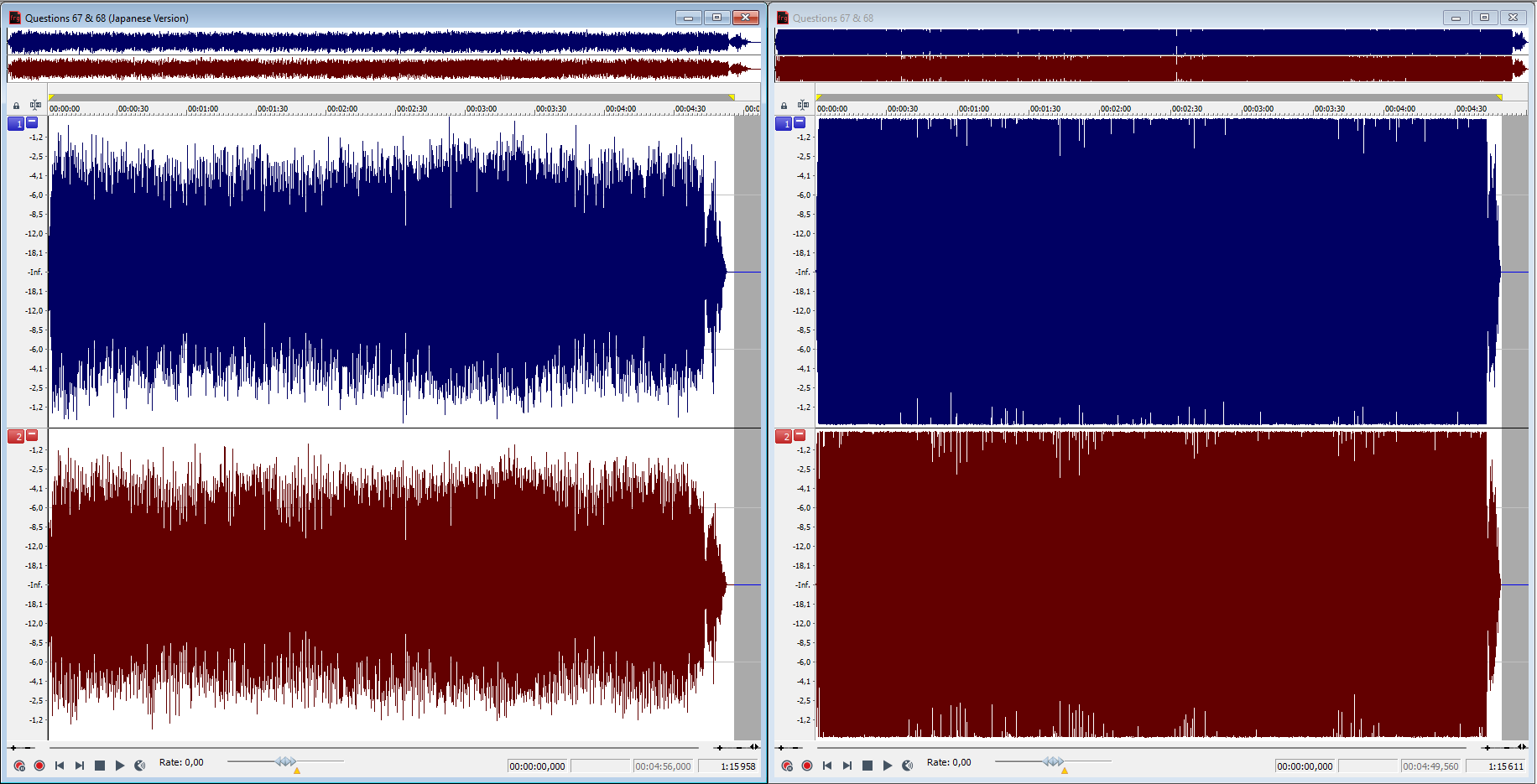The height and width of the screenshot is (784, 1537).
Task: Click Stop in the Japanese Version window
Action: click(x=100, y=766)
